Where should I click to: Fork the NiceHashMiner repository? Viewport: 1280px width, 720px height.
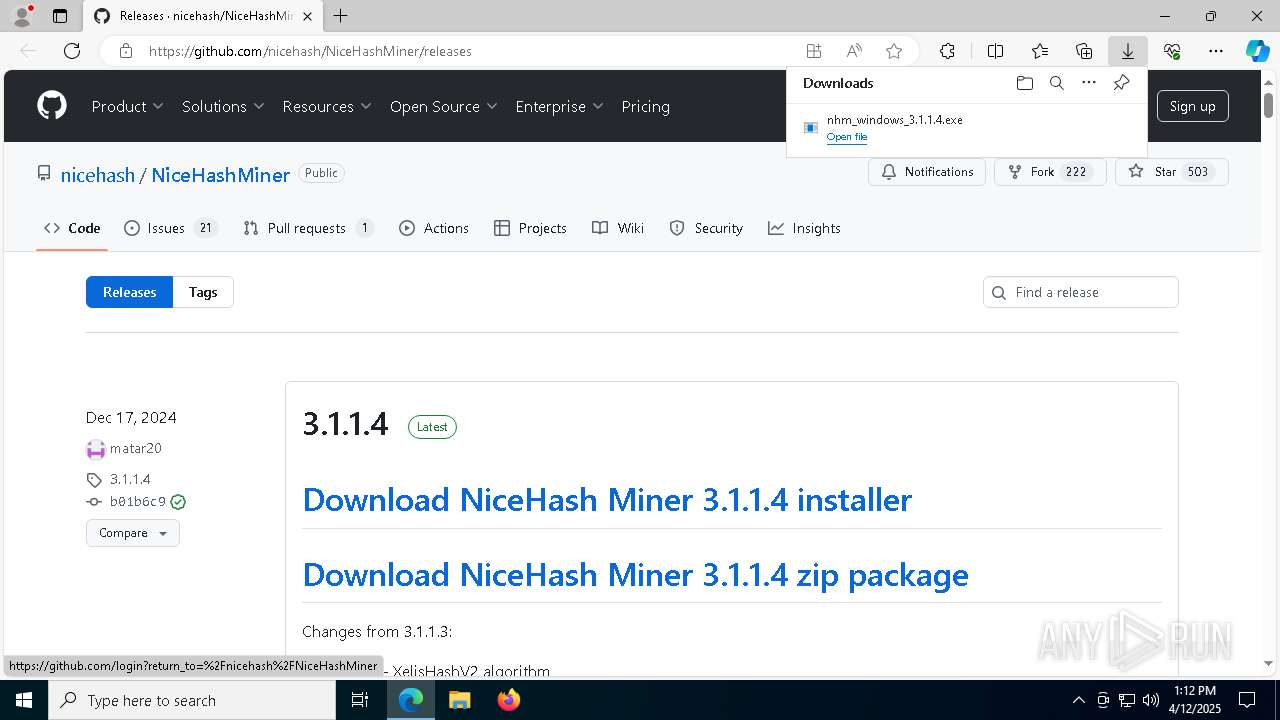[1049, 172]
